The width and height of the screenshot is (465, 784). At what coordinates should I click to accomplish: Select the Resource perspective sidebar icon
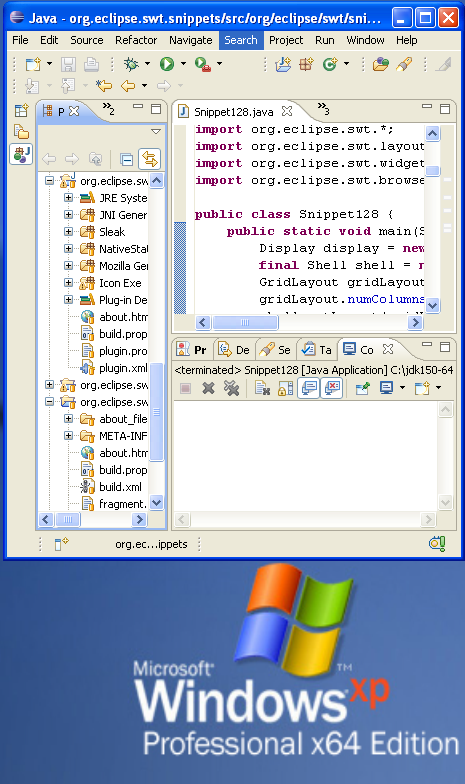click(22, 132)
